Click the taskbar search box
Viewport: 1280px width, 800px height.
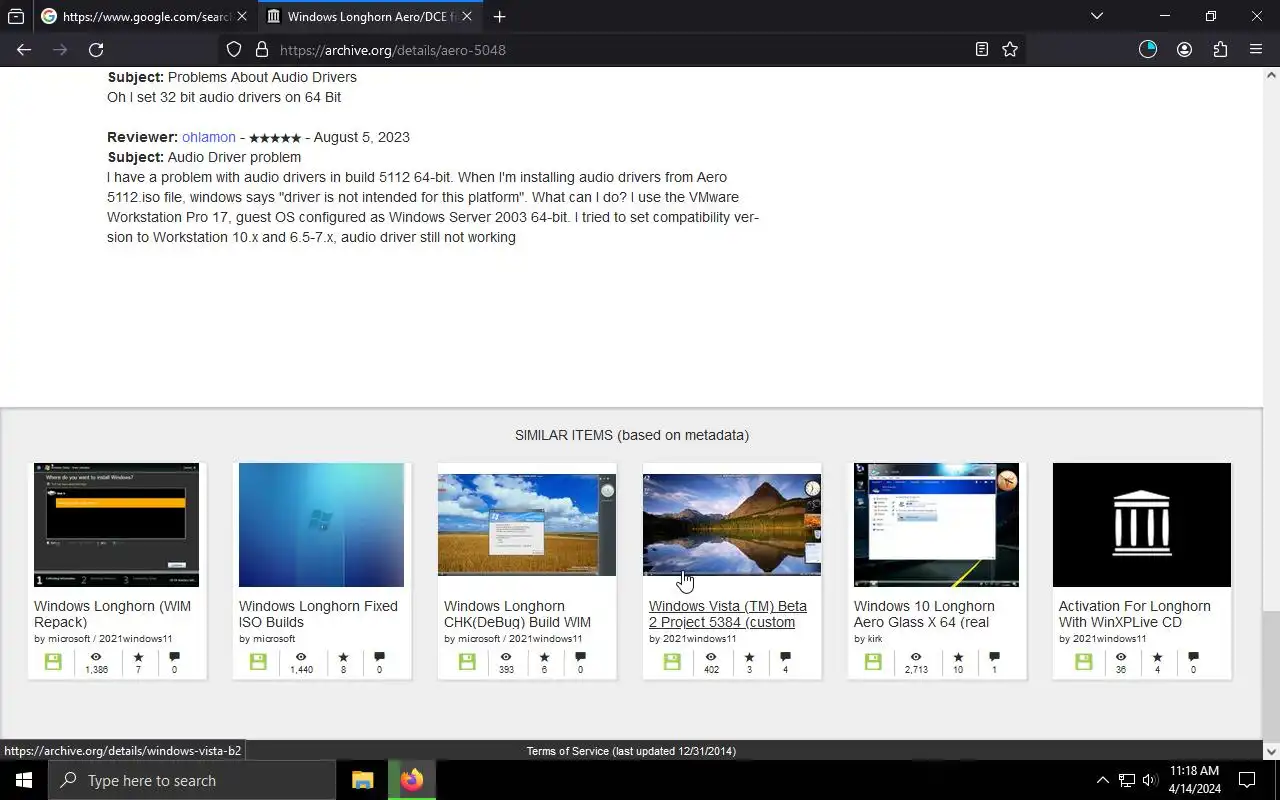point(192,780)
